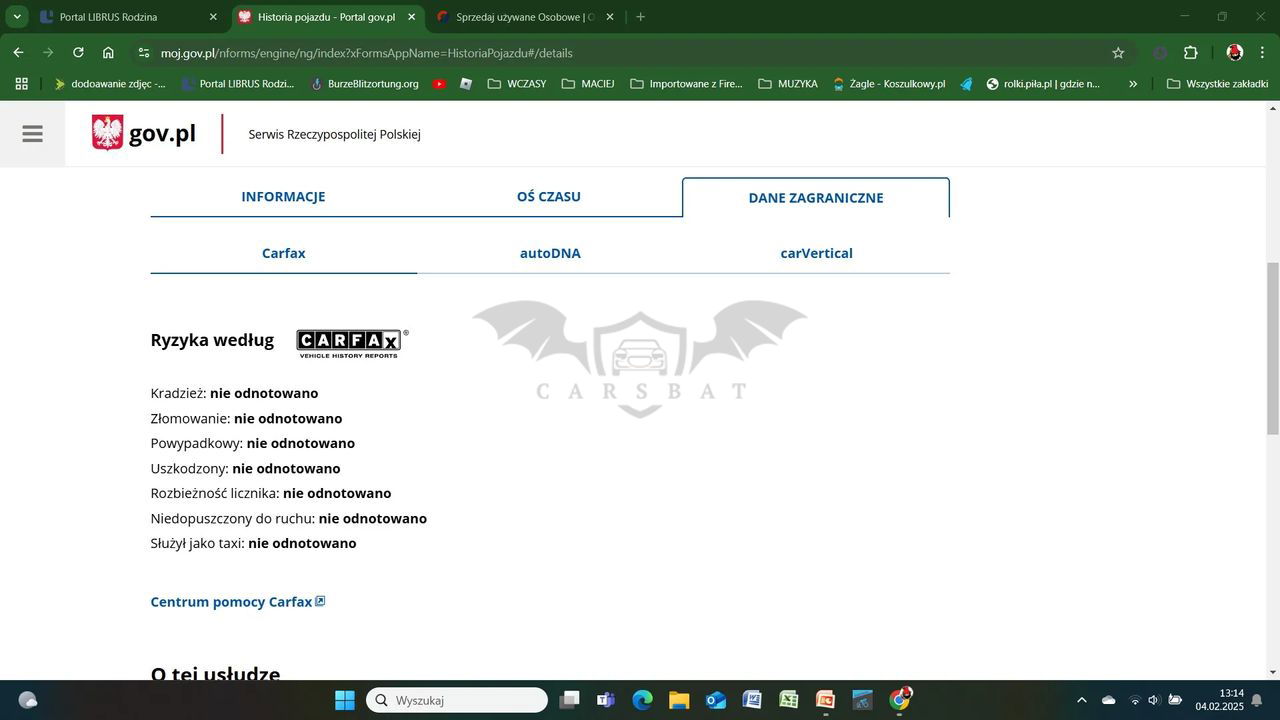The image size is (1280, 720).
Task: Open File Explorer from the taskbar
Action: point(679,700)
